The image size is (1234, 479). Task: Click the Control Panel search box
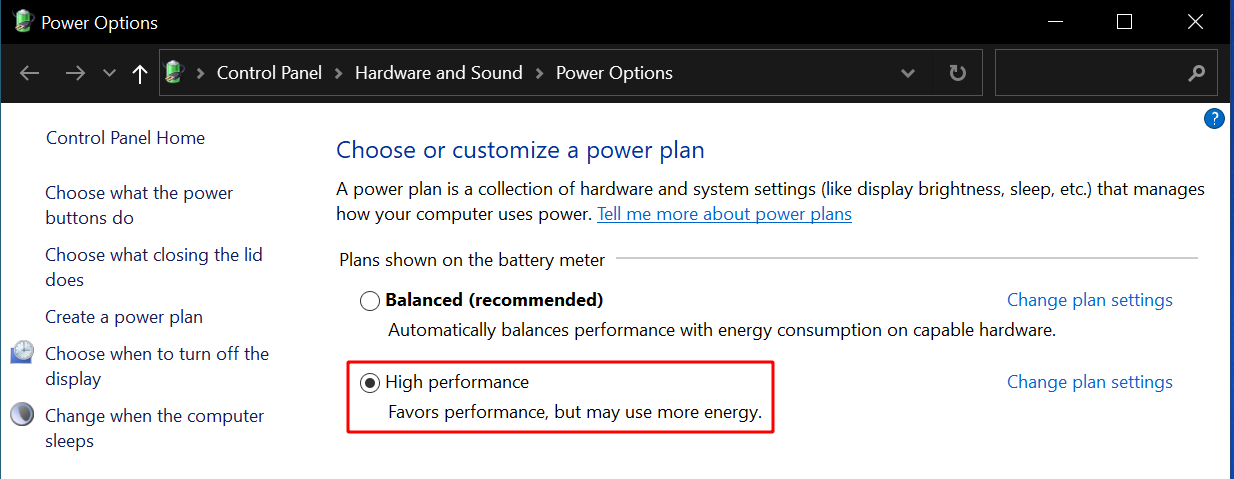(x=1088, y=73)
